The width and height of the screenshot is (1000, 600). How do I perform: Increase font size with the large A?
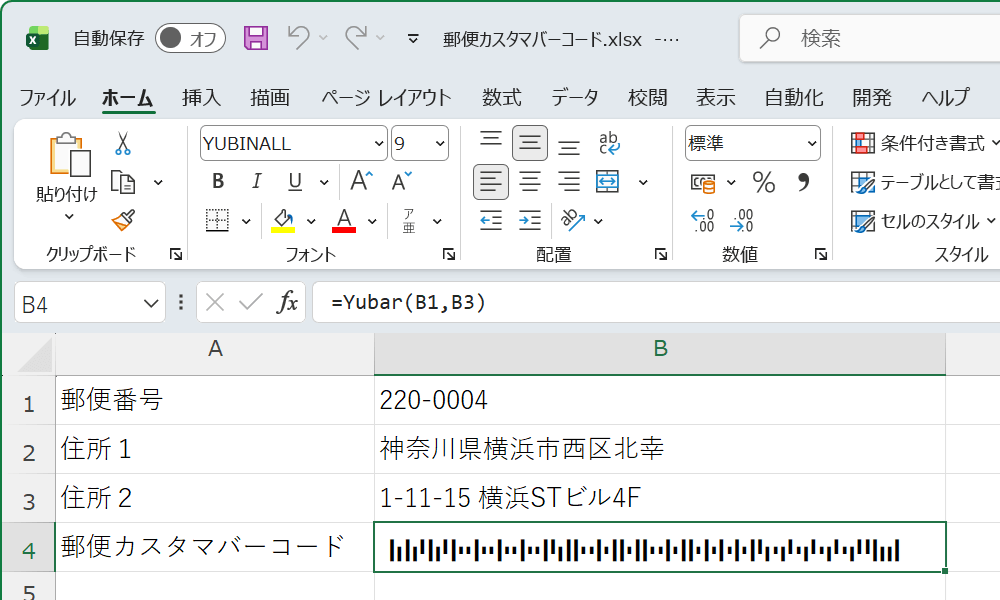tap(362, 181)
